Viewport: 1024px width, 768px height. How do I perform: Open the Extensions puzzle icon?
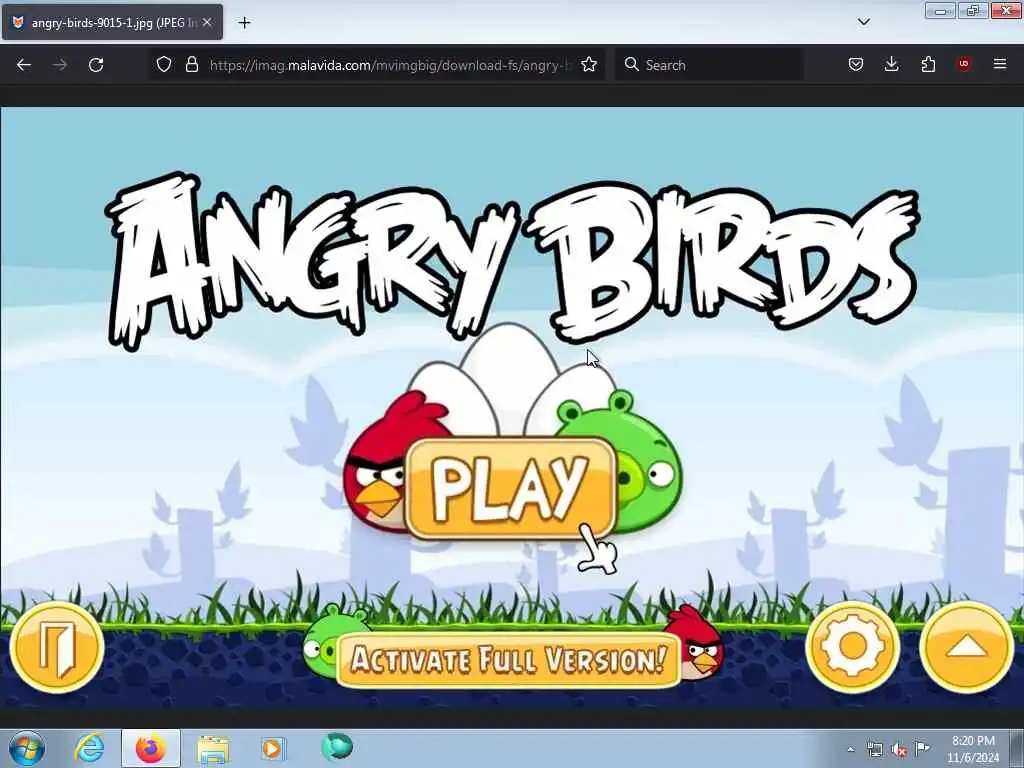(x=928, y=64)
